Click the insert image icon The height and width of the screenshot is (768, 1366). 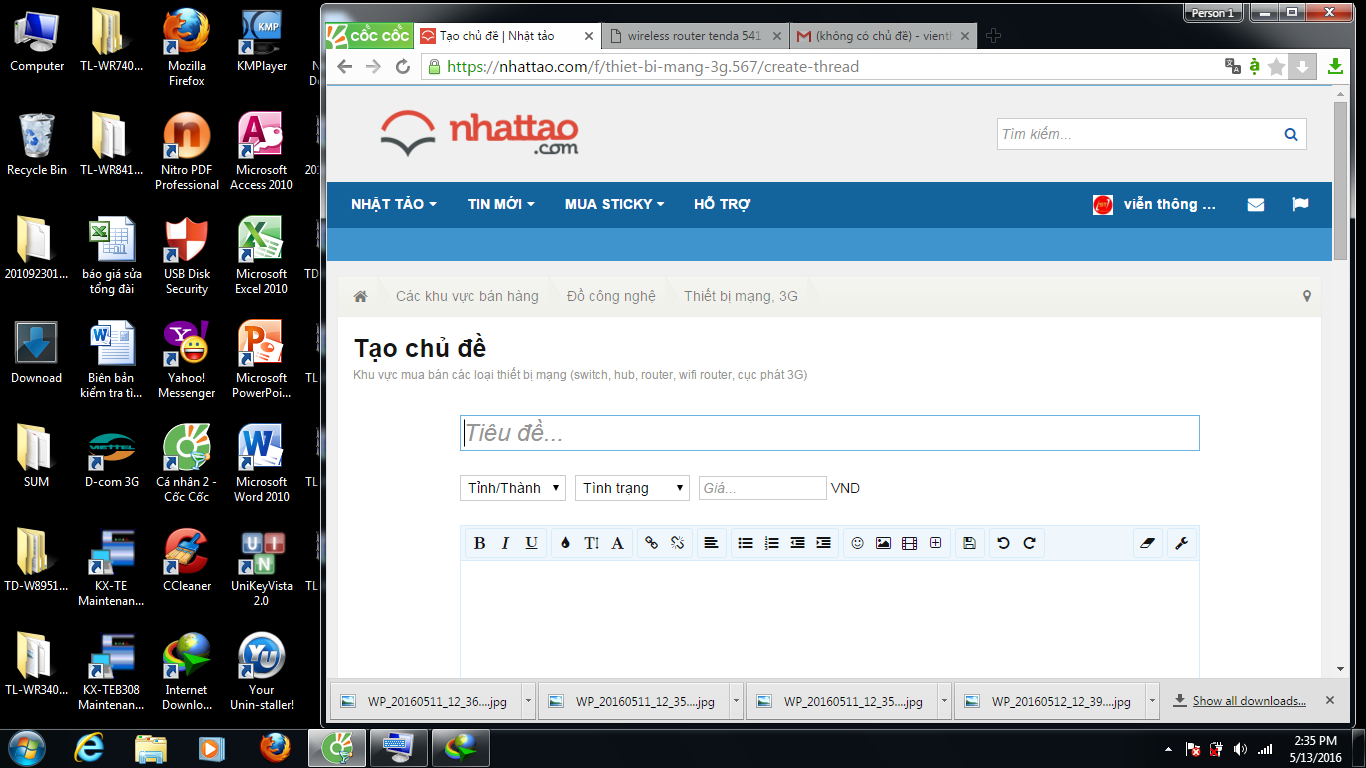click(x=883, y=543)
